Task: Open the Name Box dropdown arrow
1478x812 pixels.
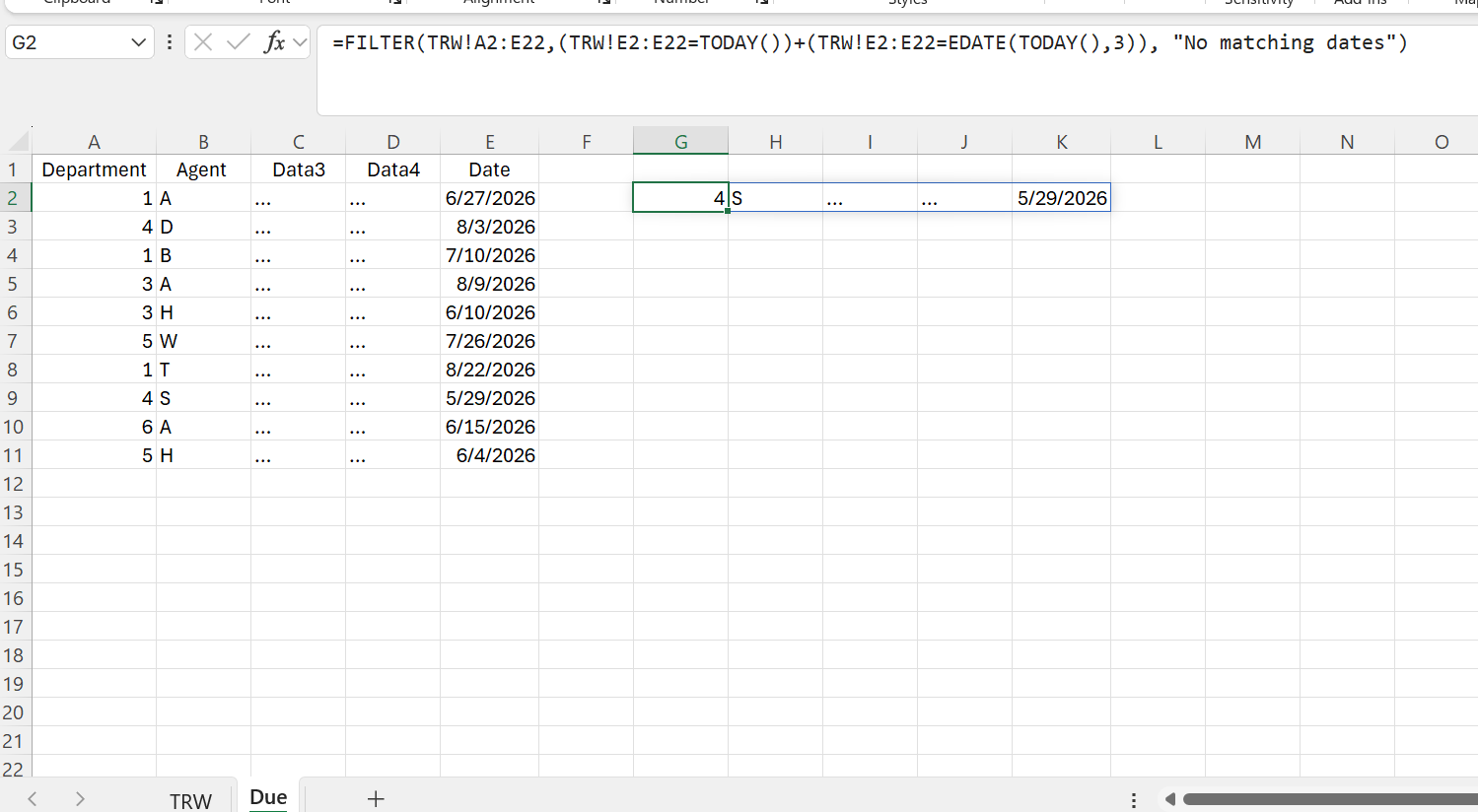Action: (x=138, y=42)
